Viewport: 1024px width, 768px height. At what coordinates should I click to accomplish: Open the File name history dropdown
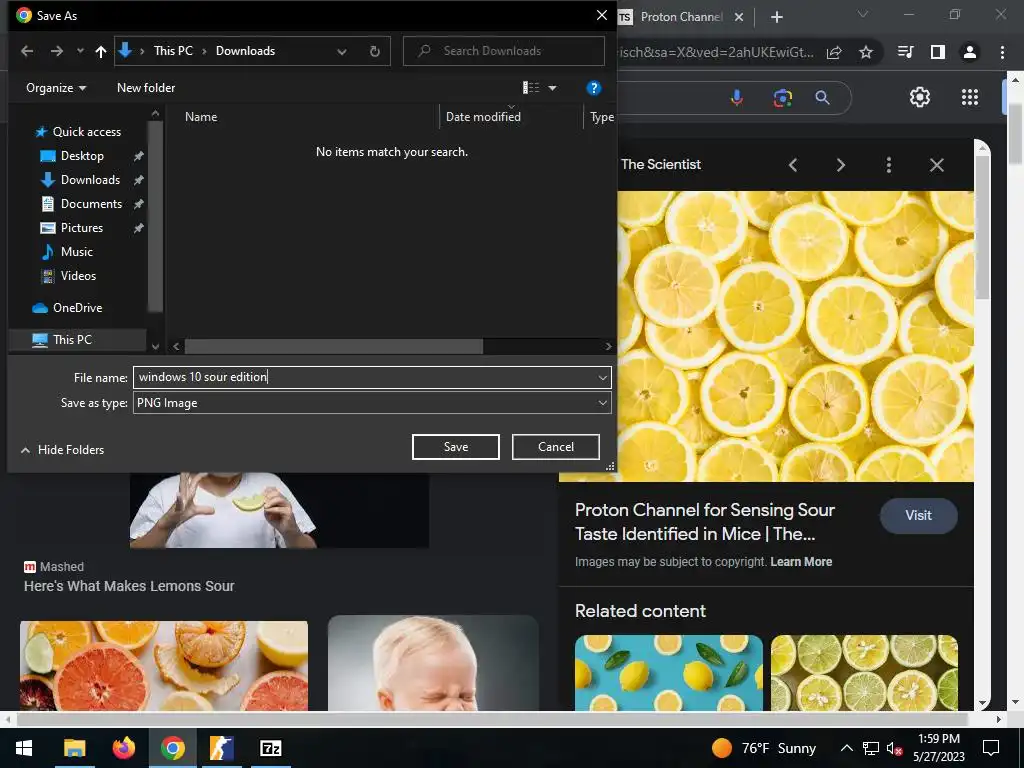point(603,378)
